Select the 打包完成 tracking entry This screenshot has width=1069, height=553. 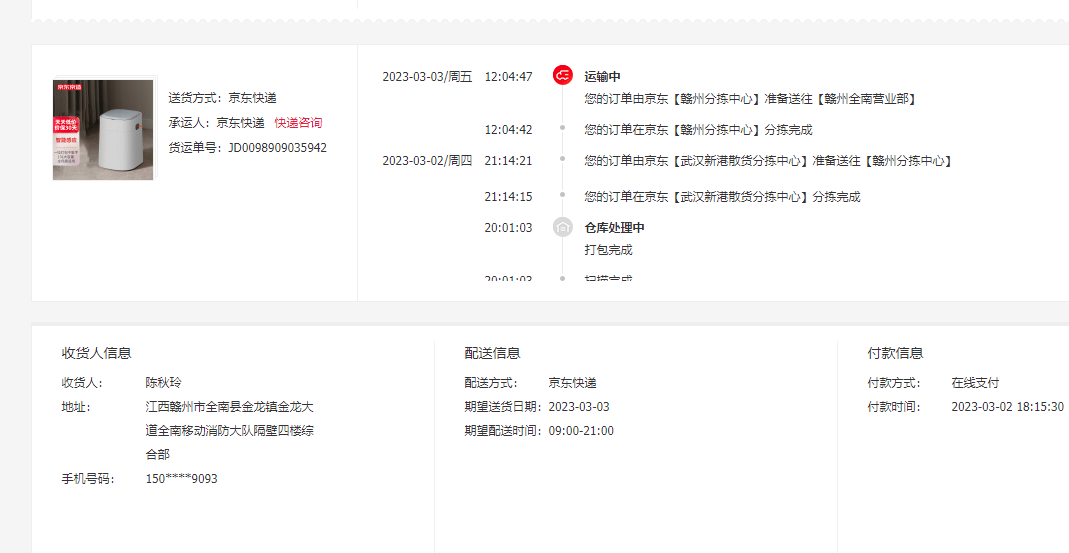coord(608,250)
